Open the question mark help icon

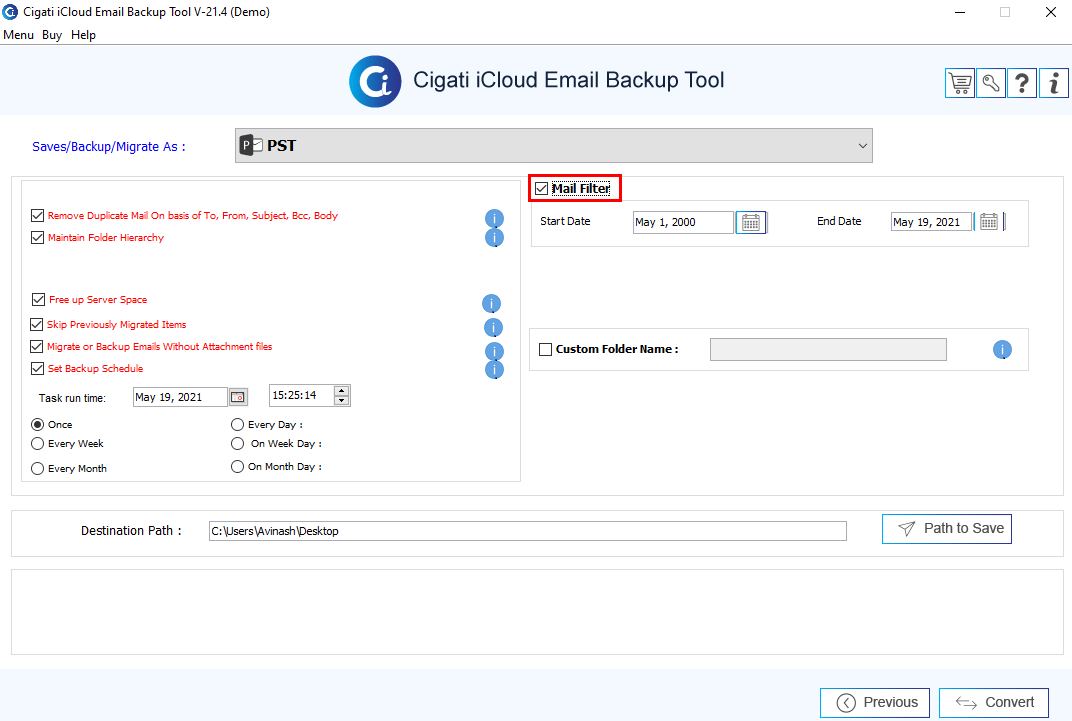pos(1022,83)
